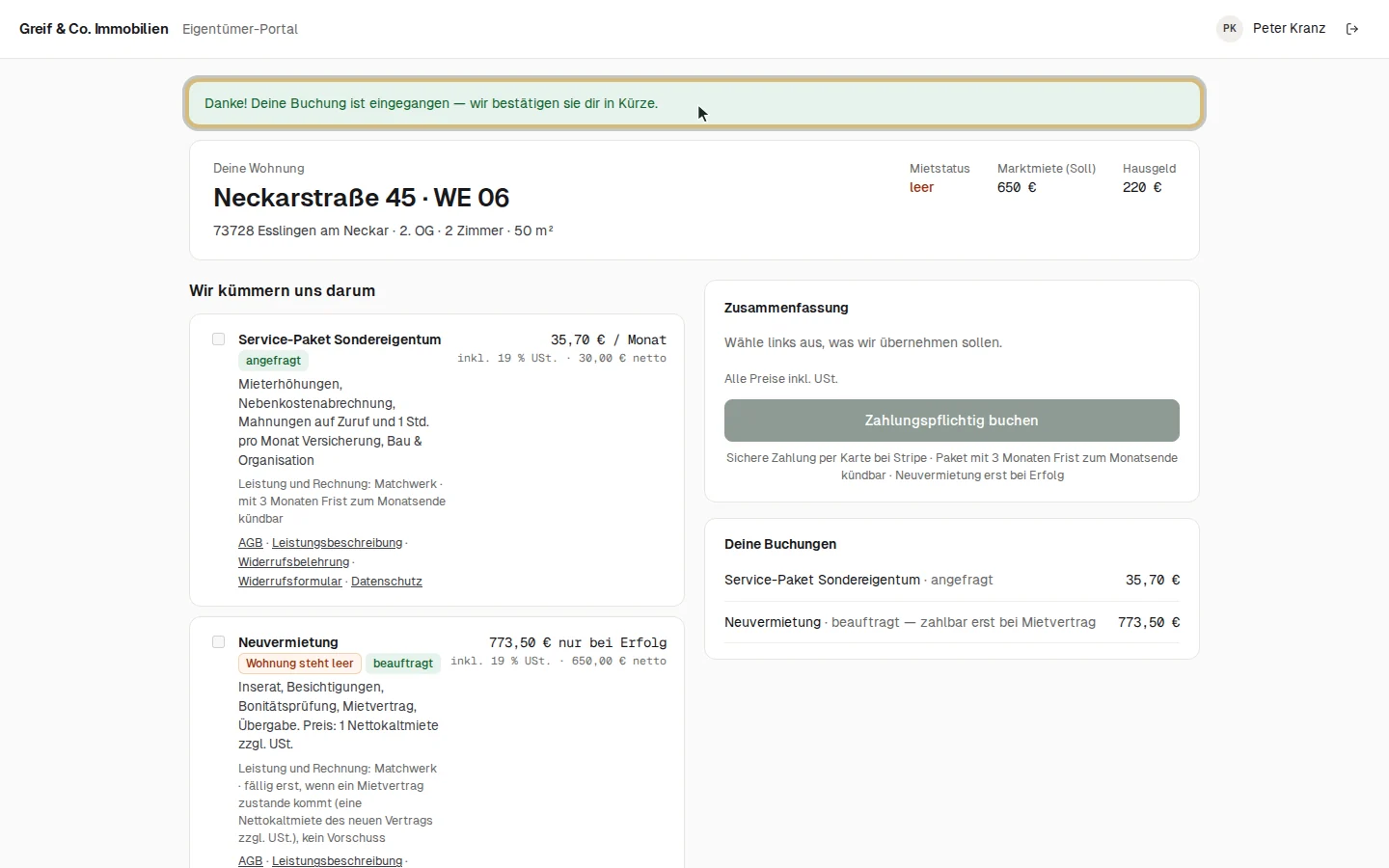Click the PK avatar badge

[1230, 29]
